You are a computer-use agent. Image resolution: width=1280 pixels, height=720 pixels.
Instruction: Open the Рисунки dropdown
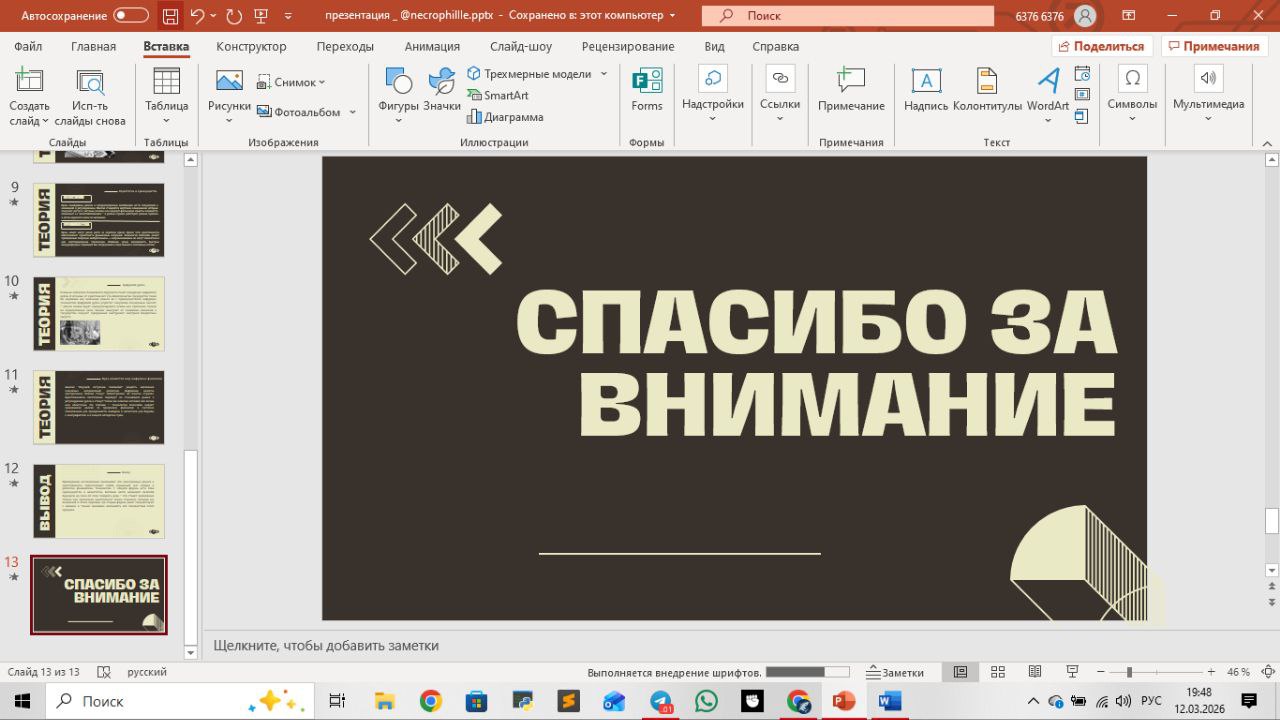[x=229, y=95]
